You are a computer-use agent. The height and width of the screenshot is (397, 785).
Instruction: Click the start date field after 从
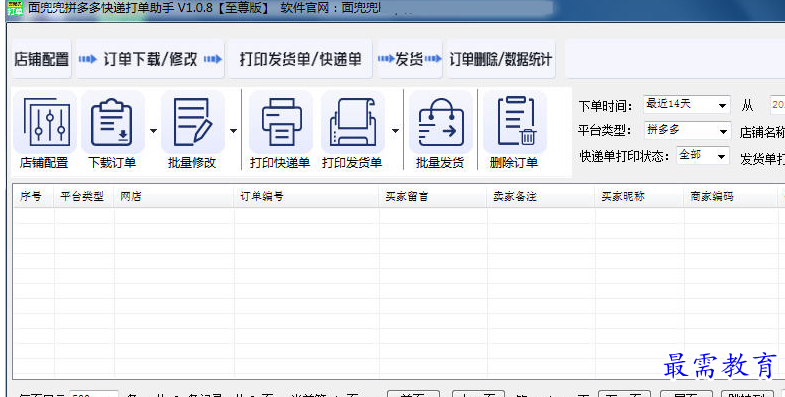coord(777,105)
